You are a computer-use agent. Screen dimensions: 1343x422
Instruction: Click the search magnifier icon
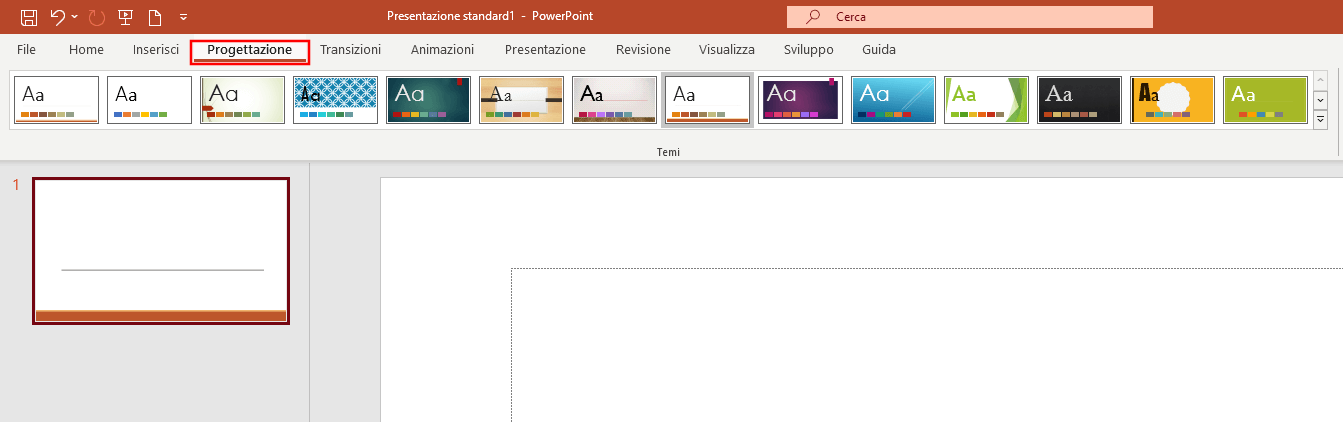point(813,17)
